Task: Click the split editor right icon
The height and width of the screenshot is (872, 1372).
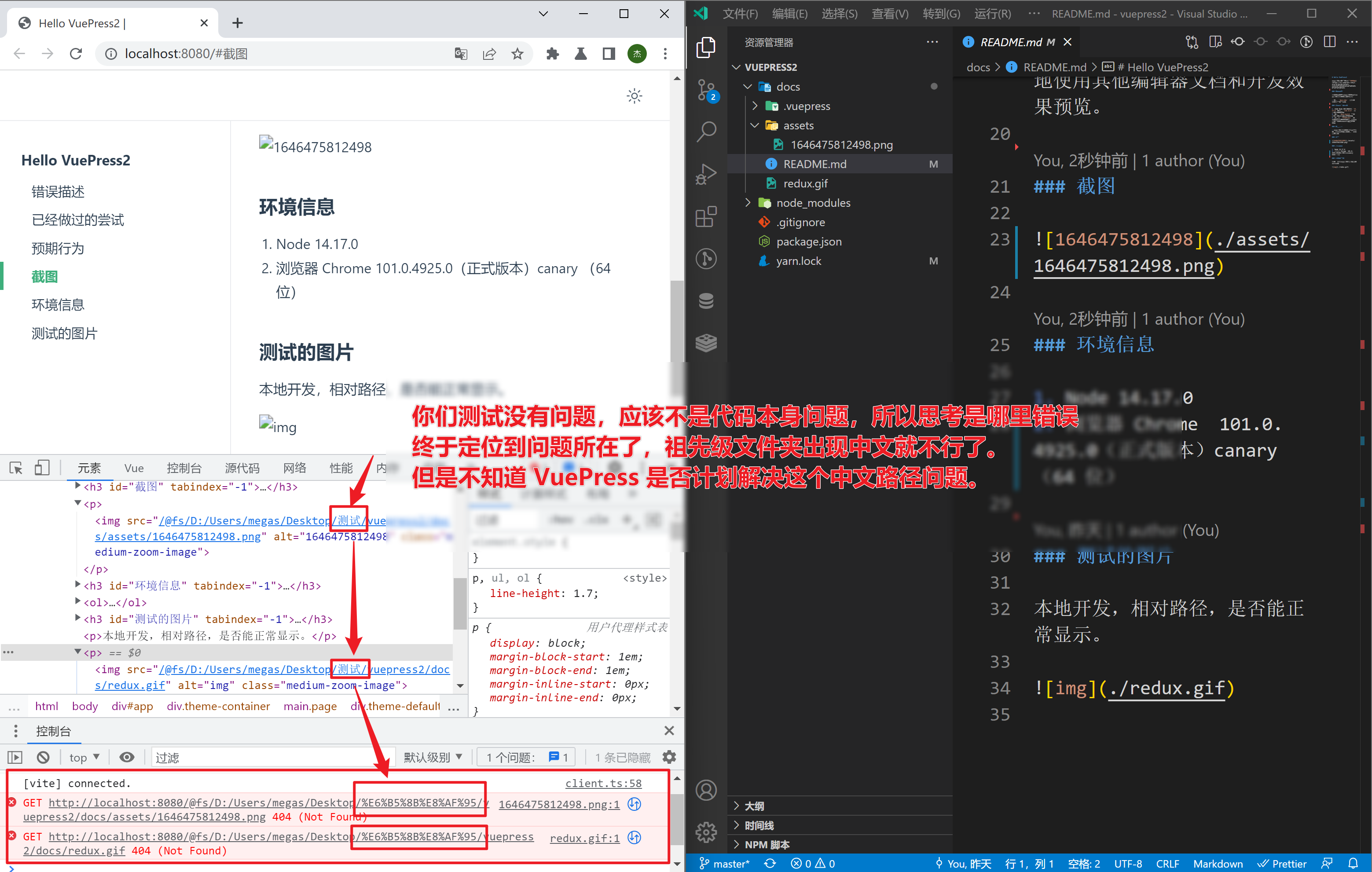Action: tap(1330, 42)
